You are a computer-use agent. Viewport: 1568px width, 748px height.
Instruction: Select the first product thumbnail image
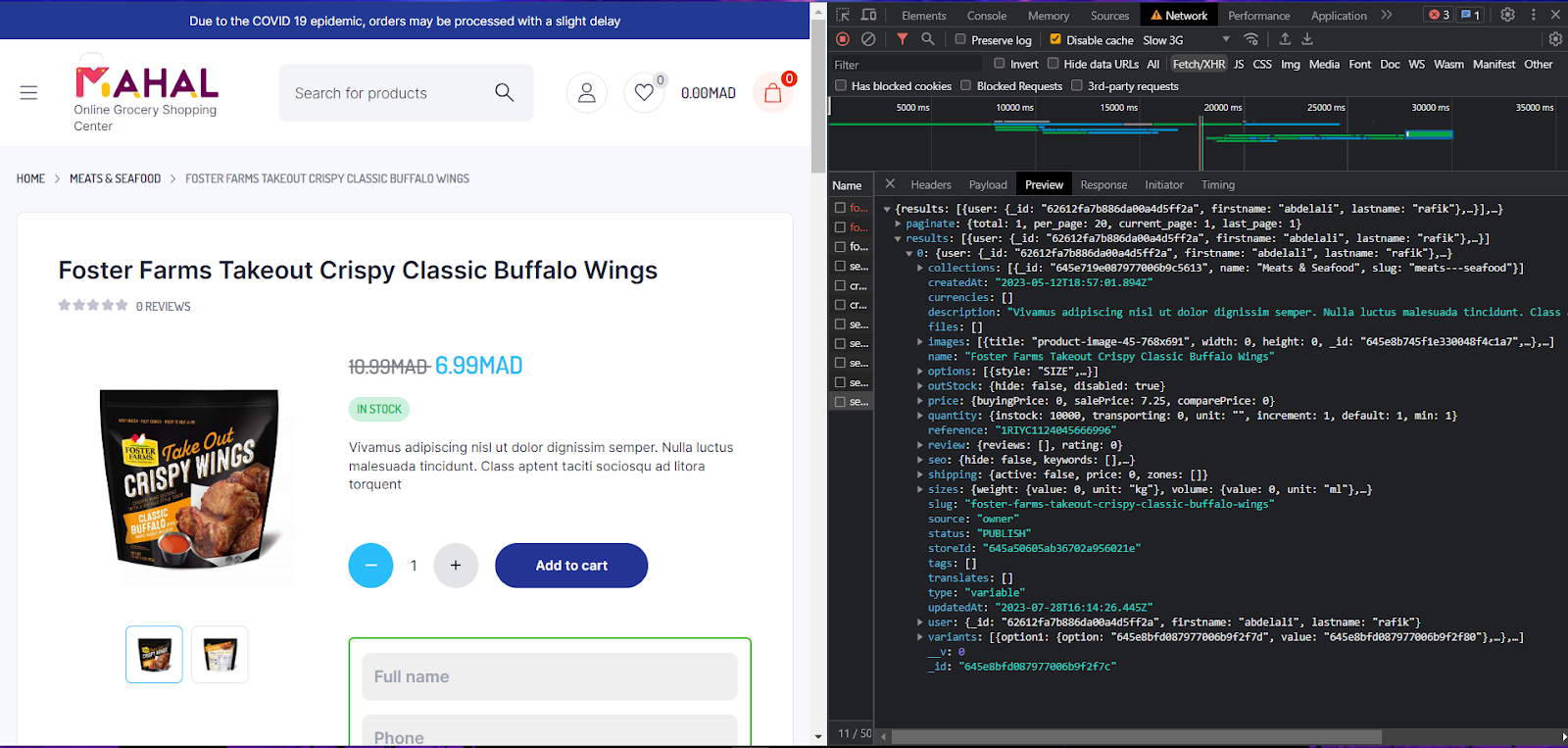(154, 654)
